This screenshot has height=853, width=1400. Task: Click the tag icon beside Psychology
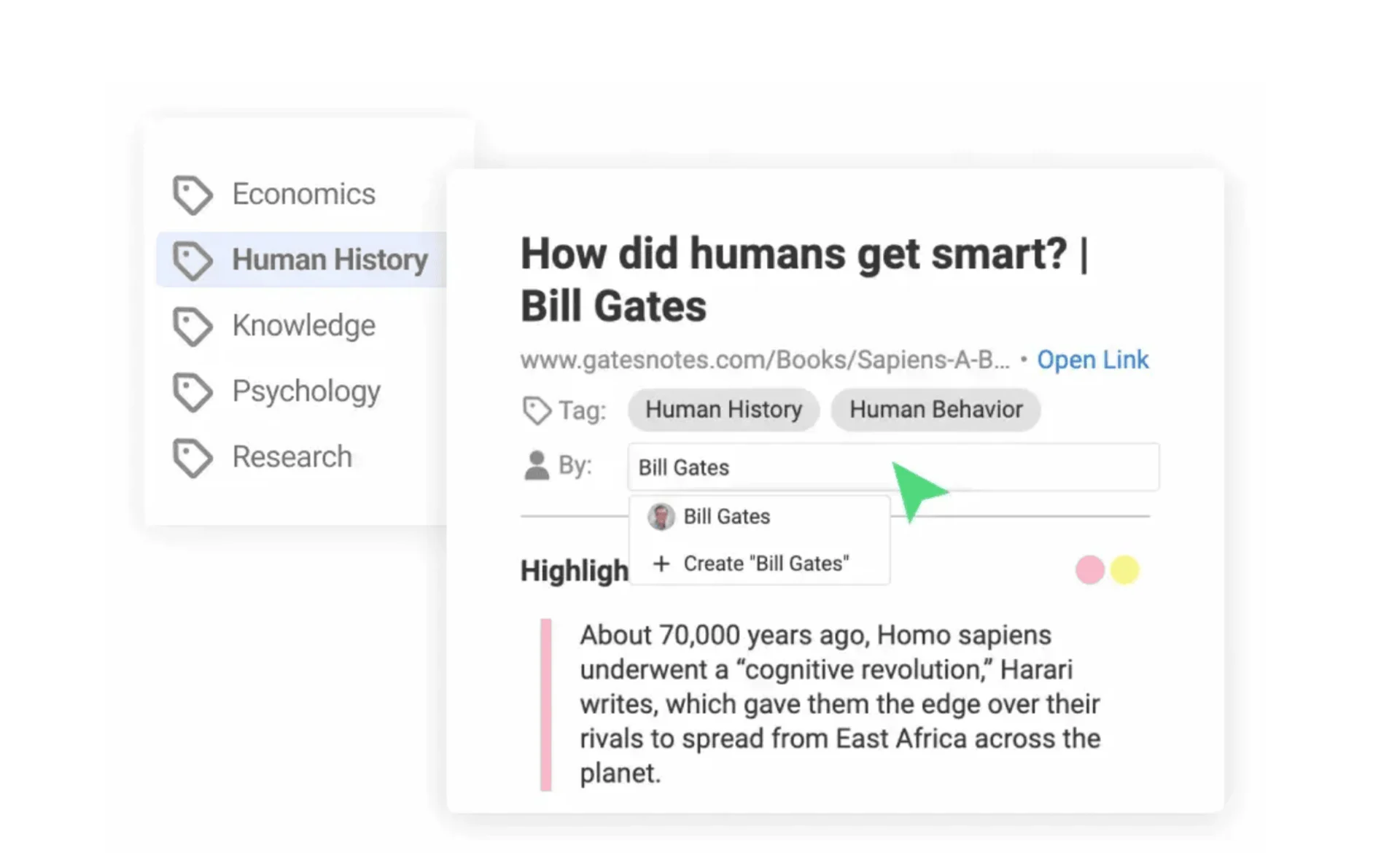192,391
